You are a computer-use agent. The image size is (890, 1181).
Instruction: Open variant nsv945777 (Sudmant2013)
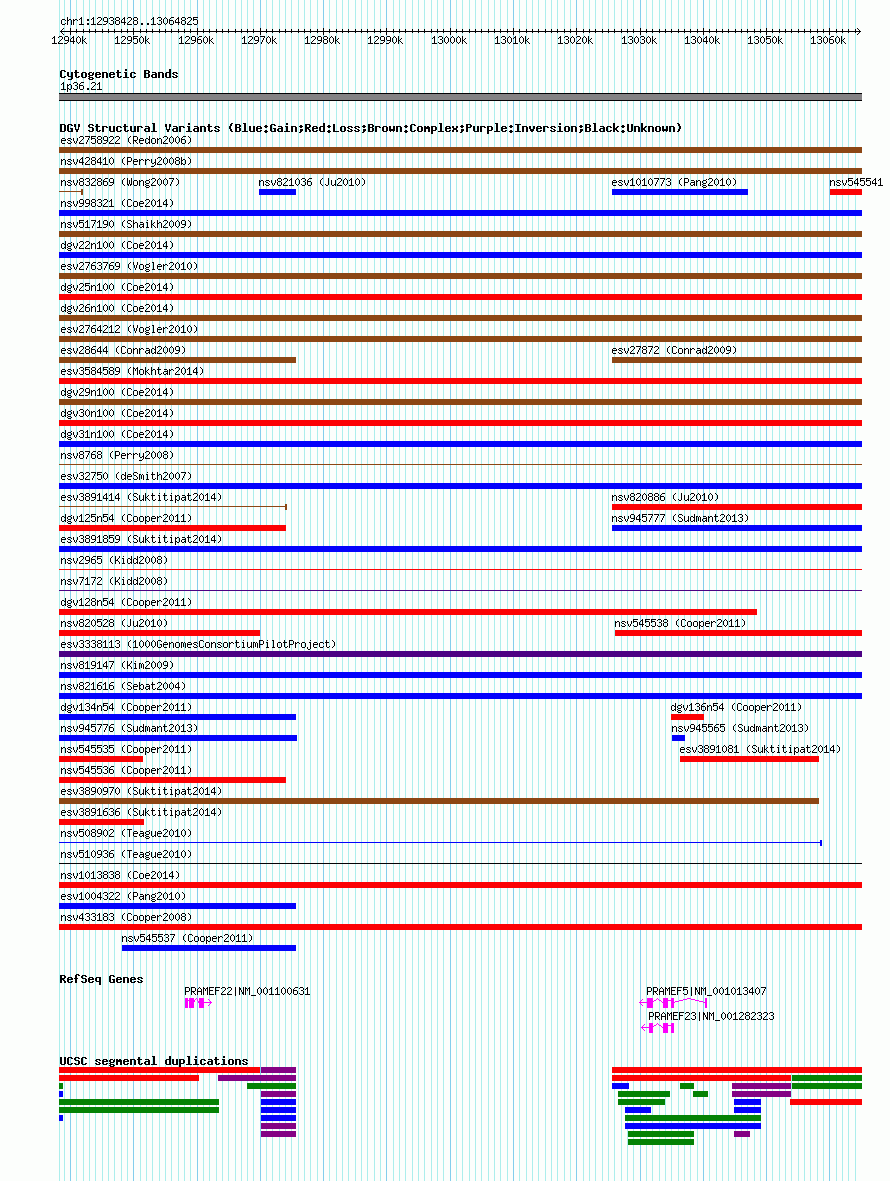click(x=680, y=519)
